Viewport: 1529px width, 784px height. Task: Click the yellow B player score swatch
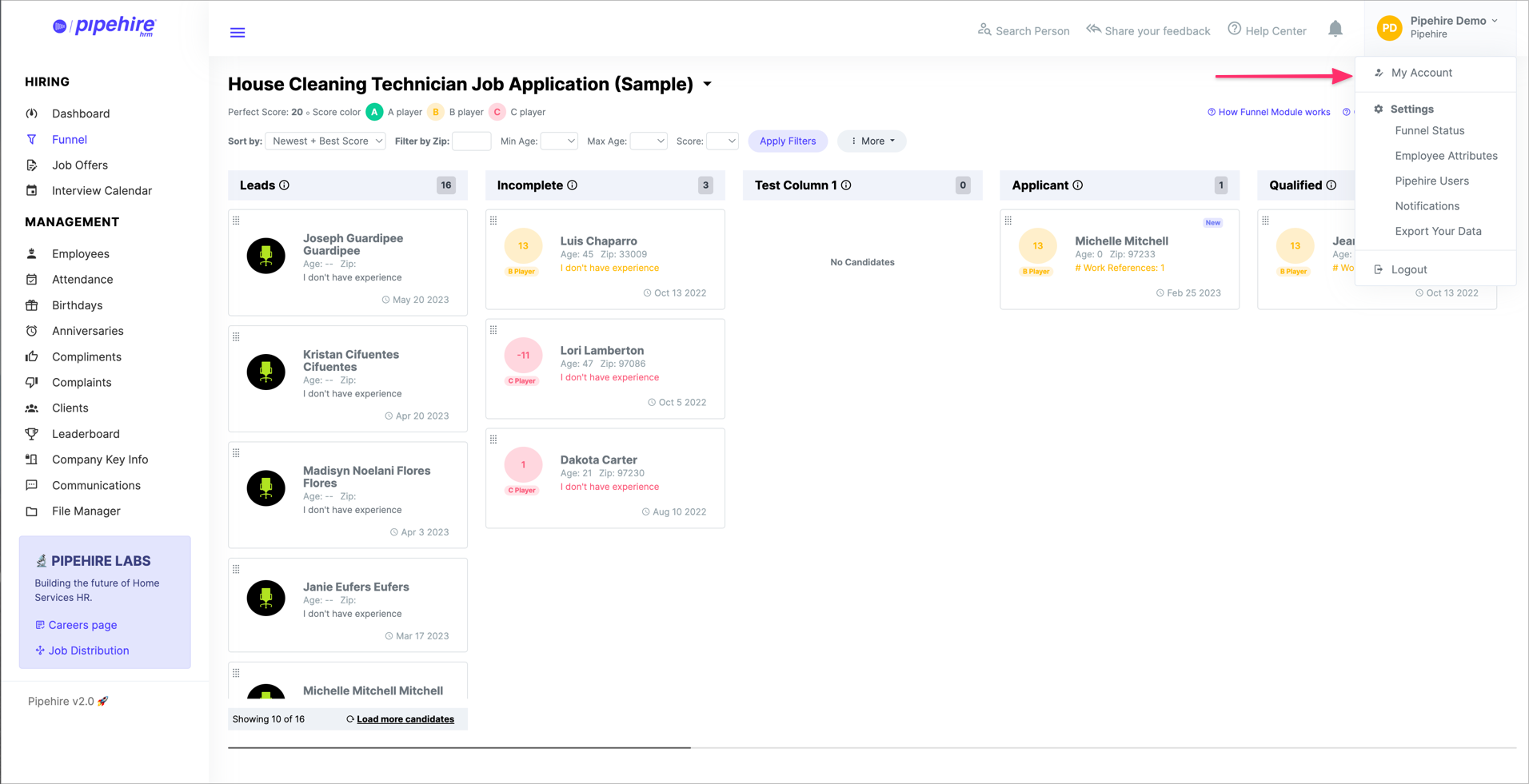tap(436, 112)
